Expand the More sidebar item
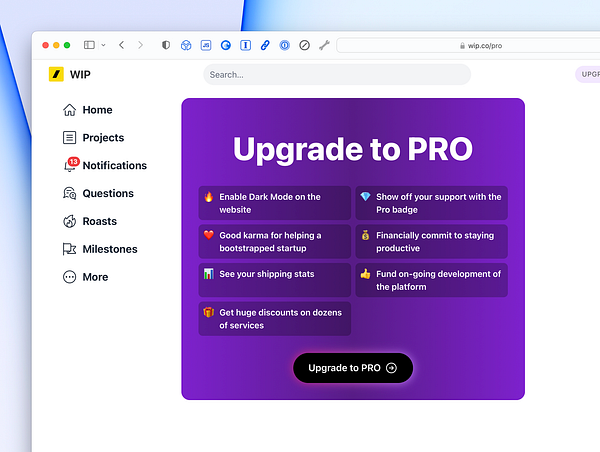Viewport: 600px width, 452px height. 85,277
